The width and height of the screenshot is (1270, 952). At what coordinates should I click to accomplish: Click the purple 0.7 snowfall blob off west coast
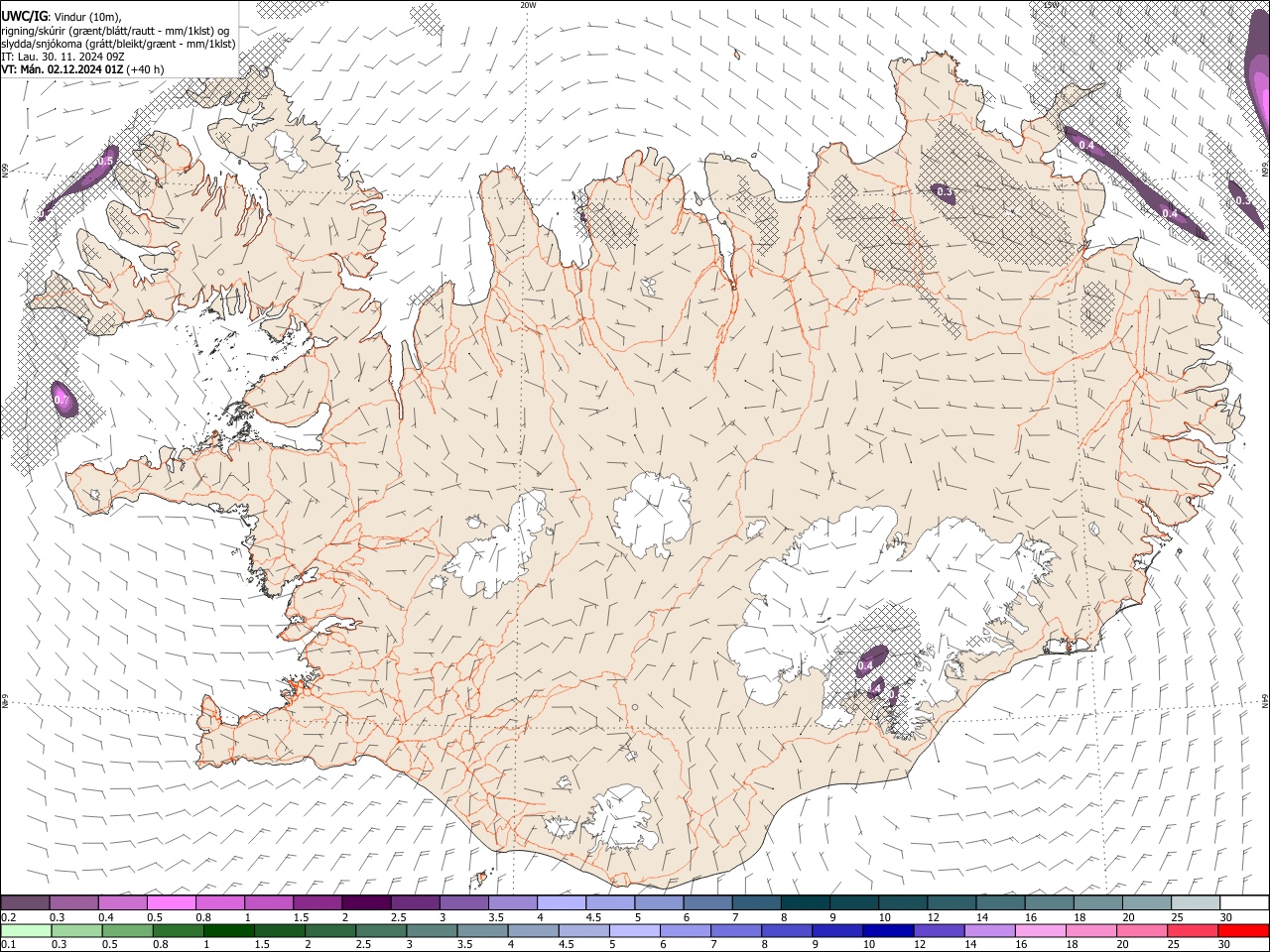click(63, 399)
